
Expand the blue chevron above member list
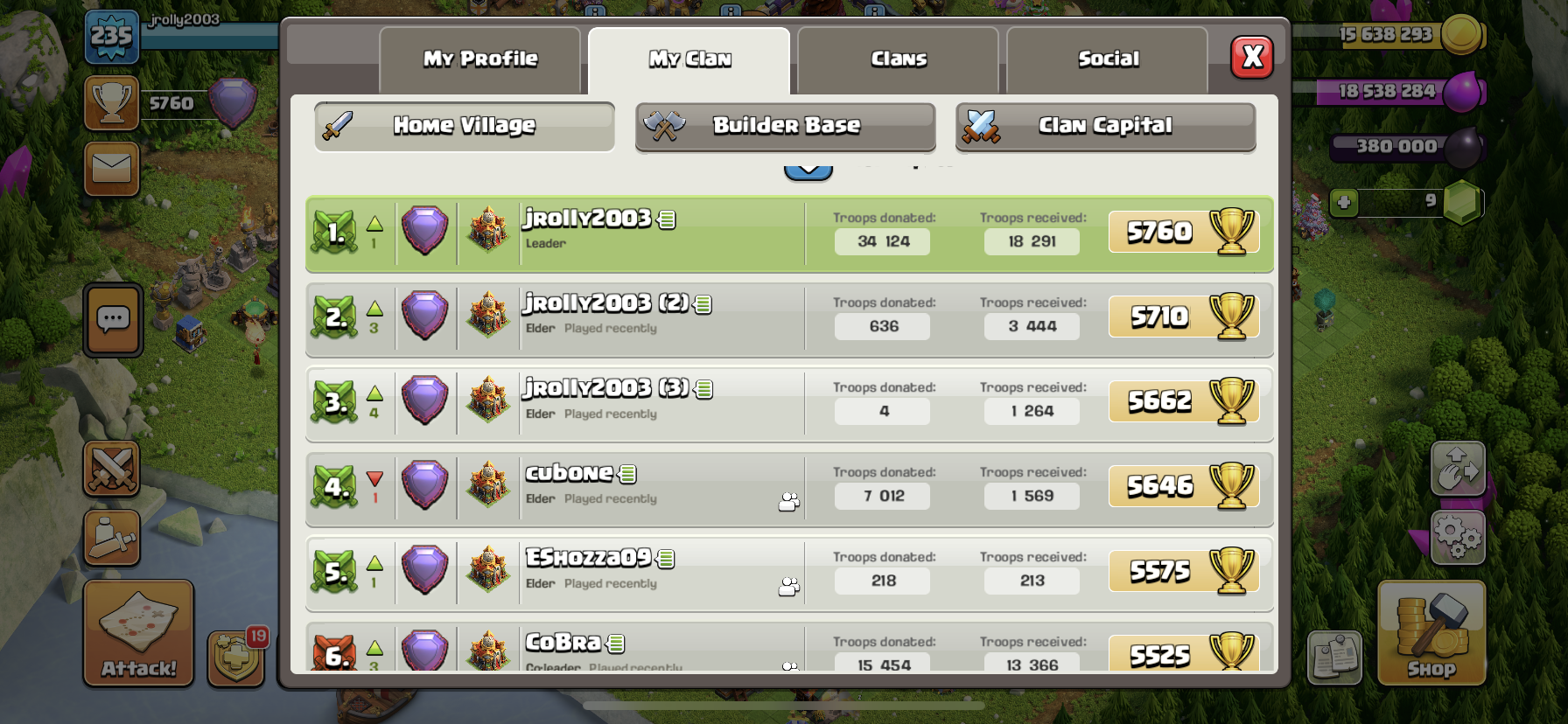pyautogui.click(x=808, y=171)
